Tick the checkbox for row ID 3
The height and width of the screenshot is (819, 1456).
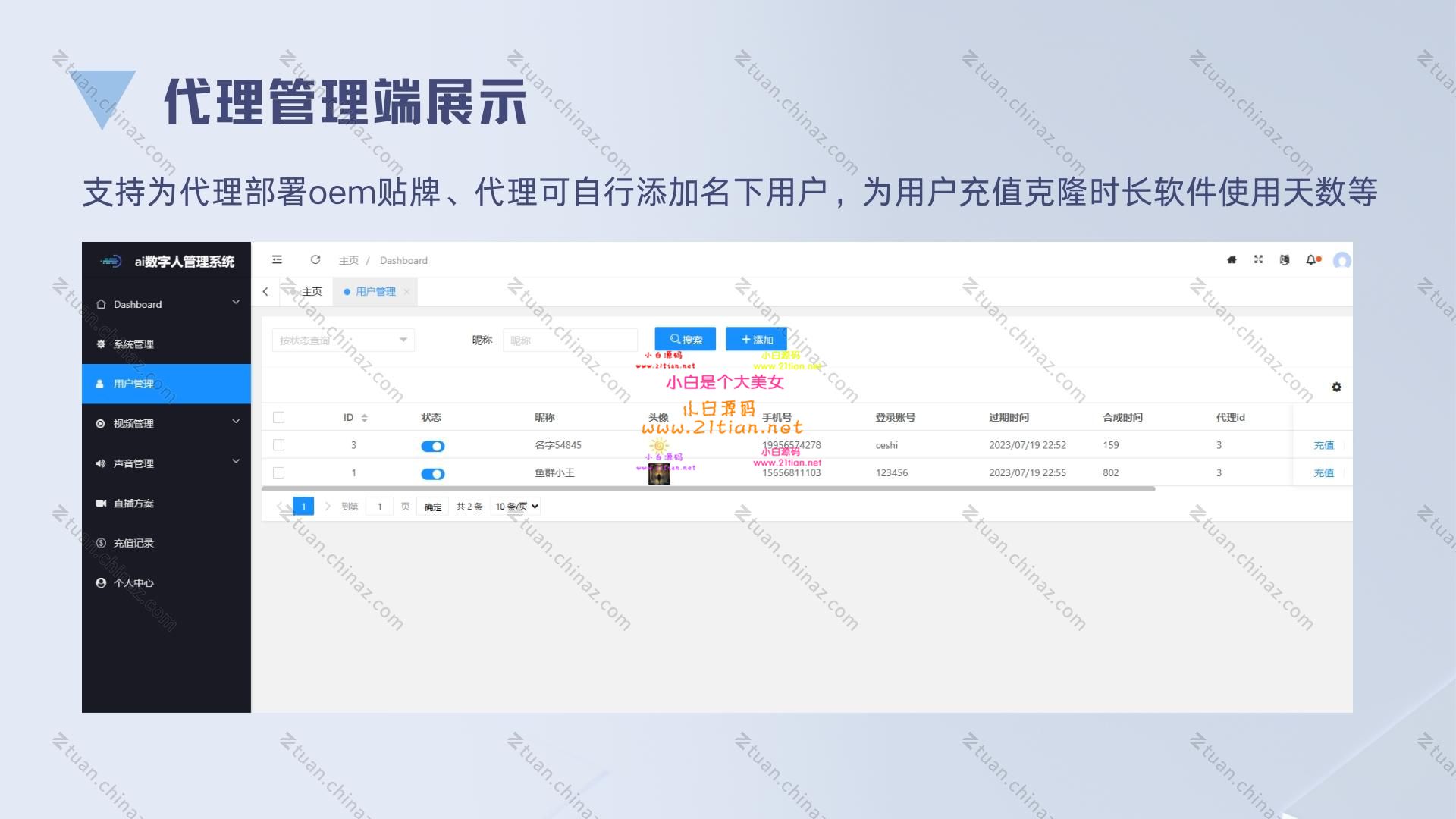(278, 445)
